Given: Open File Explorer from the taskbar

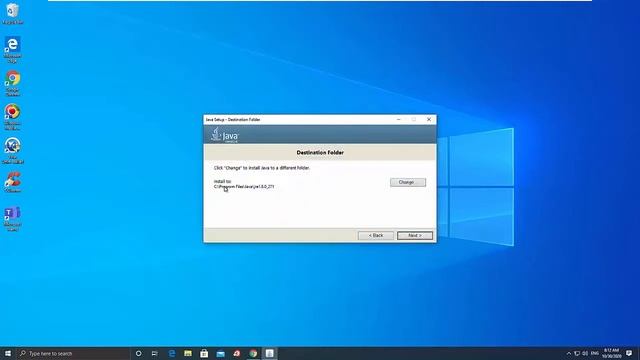Looking at the screenshot, I should click(188, 353).
